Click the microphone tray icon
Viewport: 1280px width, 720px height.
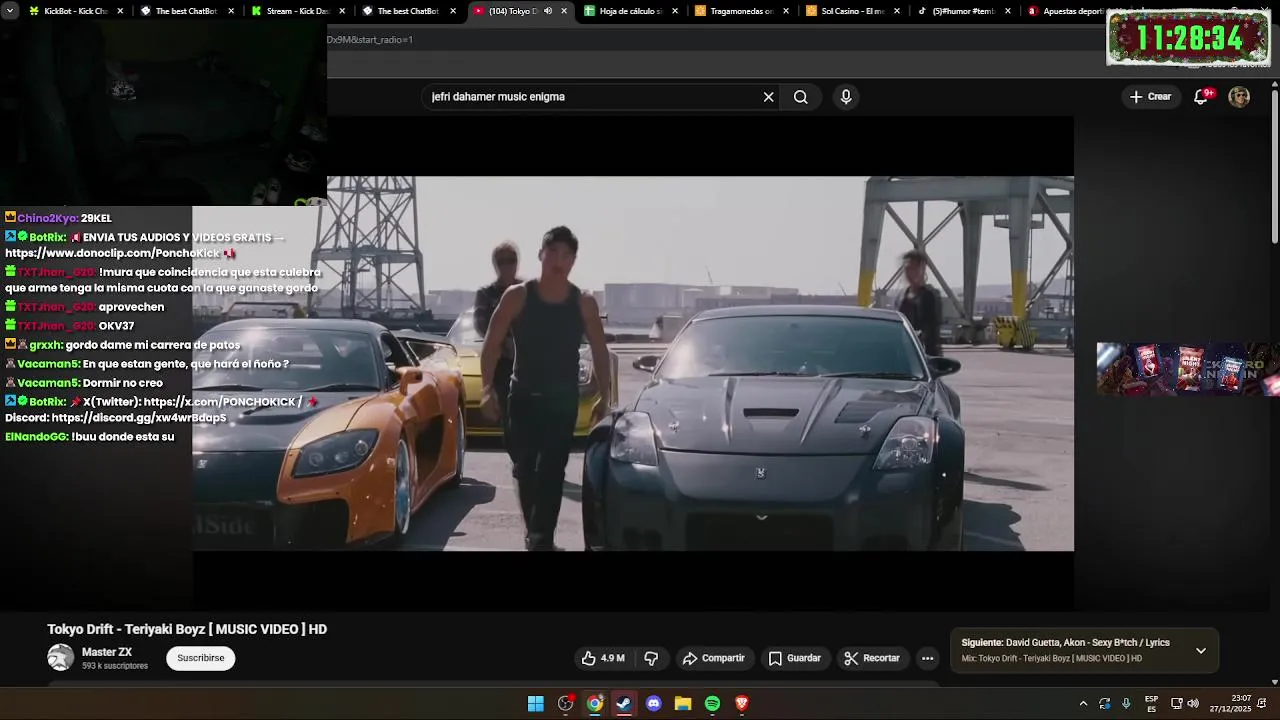tap(1127, 704)
